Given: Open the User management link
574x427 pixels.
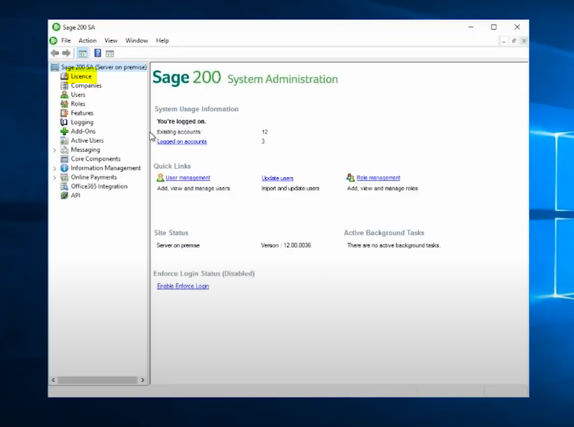Looking at the screenshot, I should (188, 178).
